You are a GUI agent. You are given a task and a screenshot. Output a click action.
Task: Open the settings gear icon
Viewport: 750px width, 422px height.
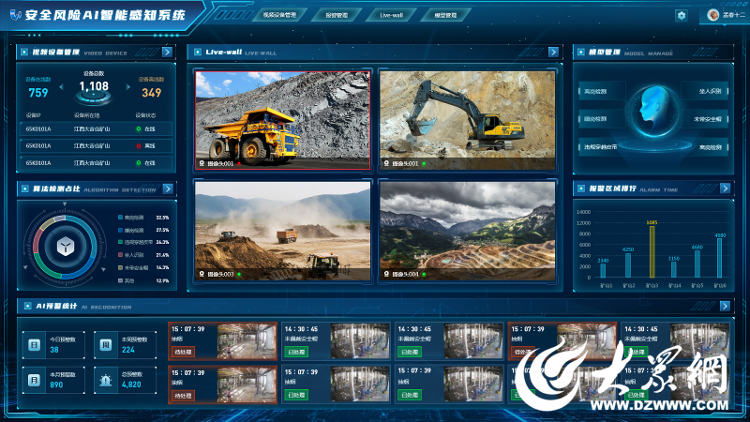(x=681, y=15)
